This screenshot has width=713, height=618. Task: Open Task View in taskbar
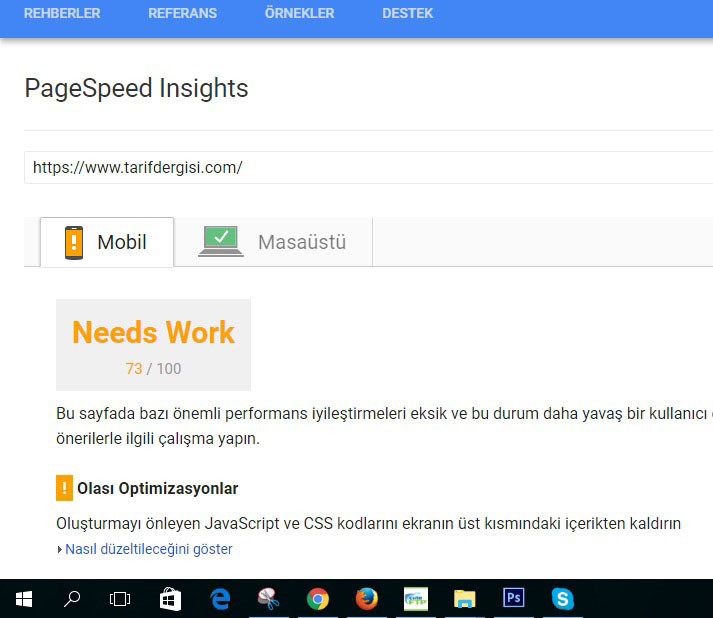click(120, 599)
